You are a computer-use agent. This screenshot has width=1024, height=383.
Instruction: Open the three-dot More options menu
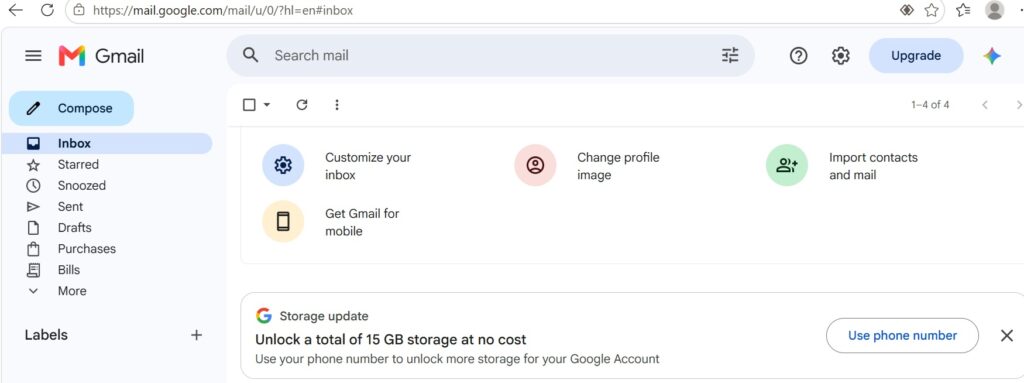tap(337, 105)
